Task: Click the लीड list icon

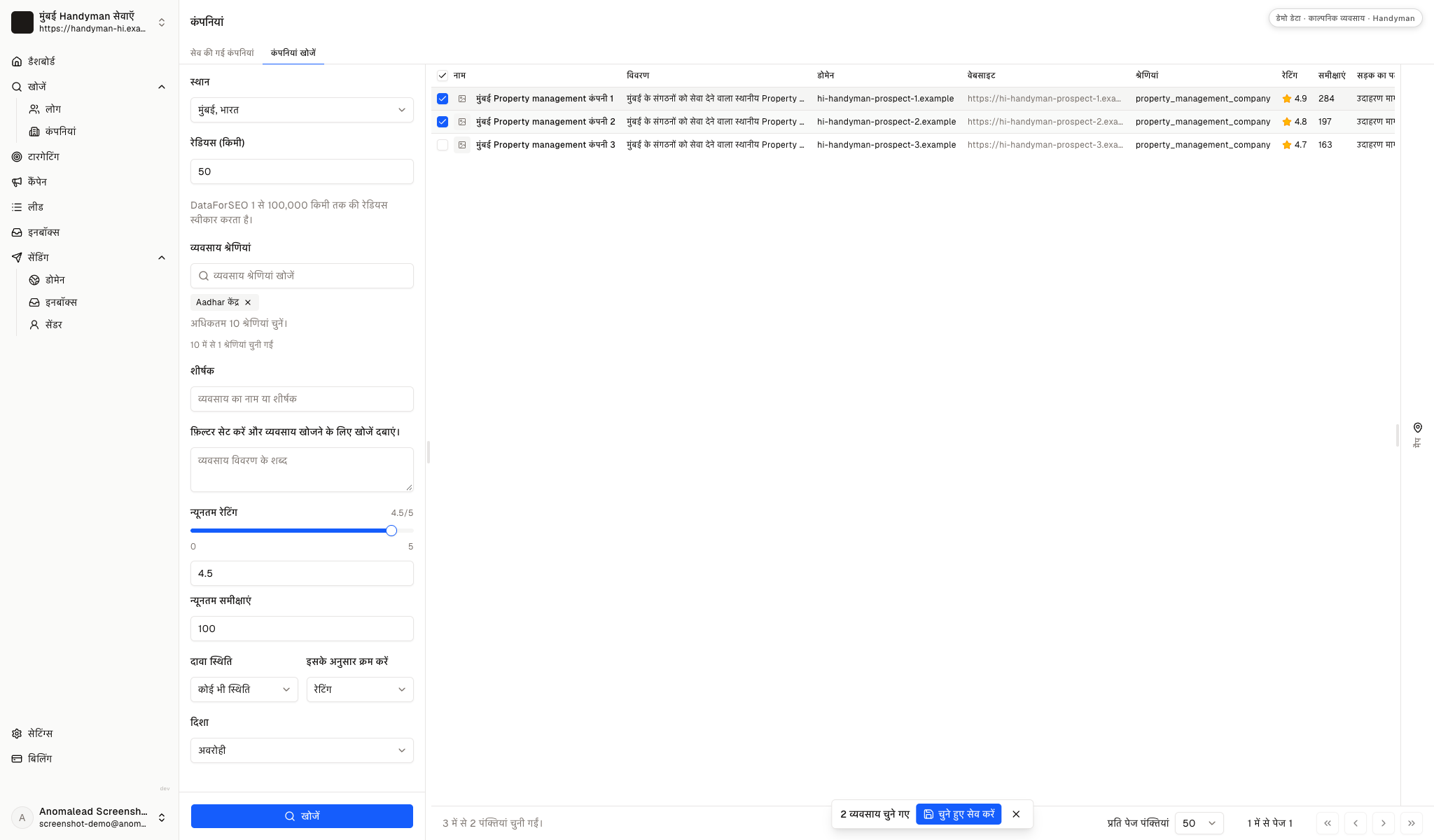Action: [17, 207]
